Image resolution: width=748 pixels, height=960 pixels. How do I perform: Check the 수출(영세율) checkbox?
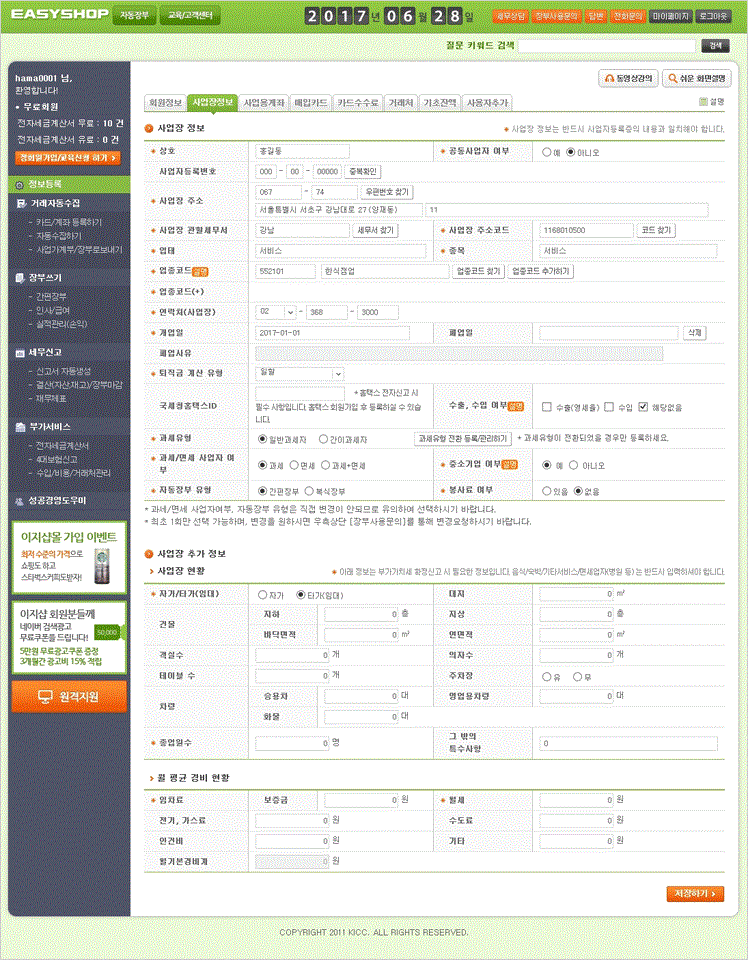(x=547, y=407)
